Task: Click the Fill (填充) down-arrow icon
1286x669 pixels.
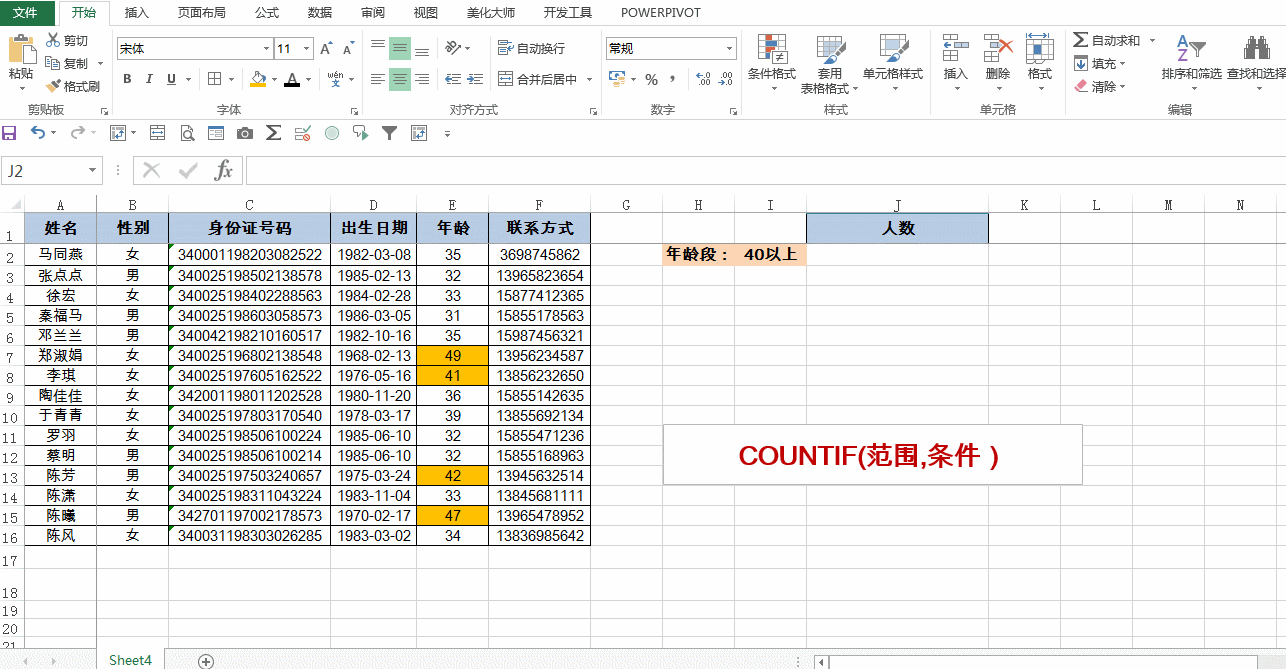Action: coord(1081,63)
